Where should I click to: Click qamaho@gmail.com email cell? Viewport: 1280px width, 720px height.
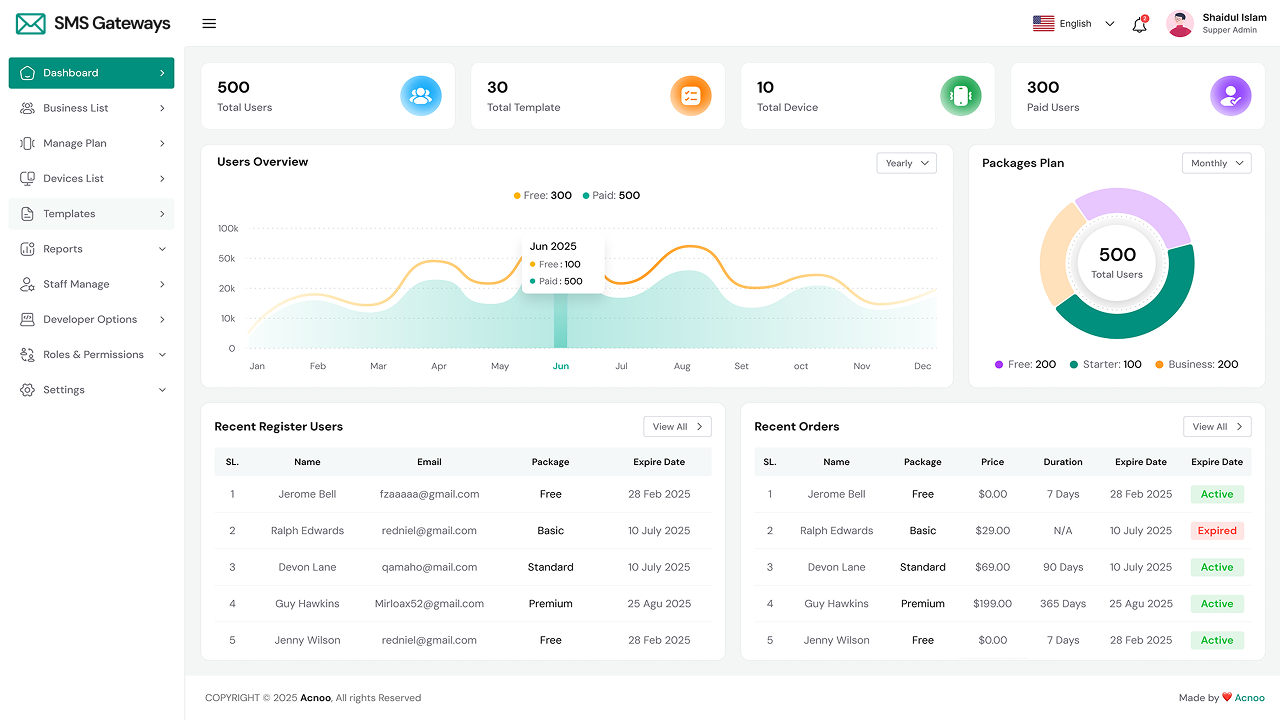430,567
